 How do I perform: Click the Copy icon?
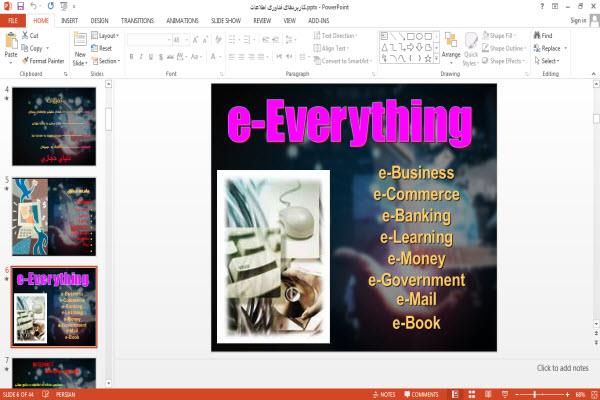point(24,48)
